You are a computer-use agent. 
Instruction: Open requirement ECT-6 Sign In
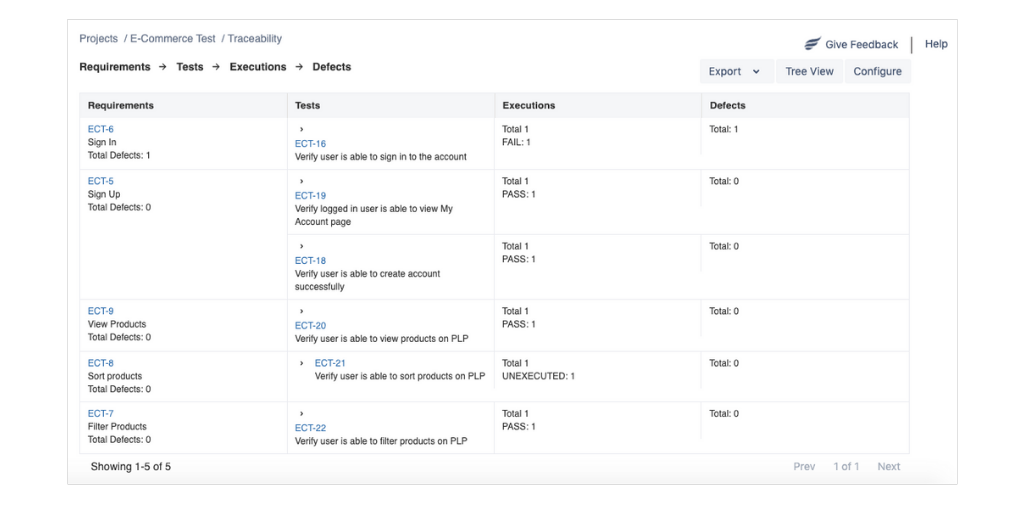[x=101, y=129]
